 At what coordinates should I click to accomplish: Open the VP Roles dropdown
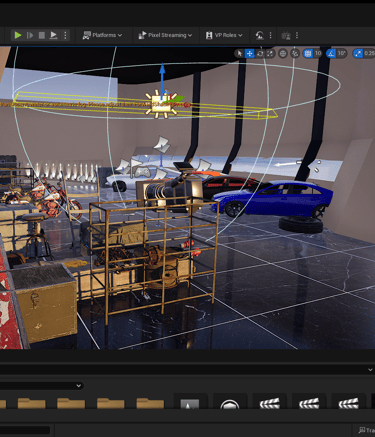(x=224, y=35)
